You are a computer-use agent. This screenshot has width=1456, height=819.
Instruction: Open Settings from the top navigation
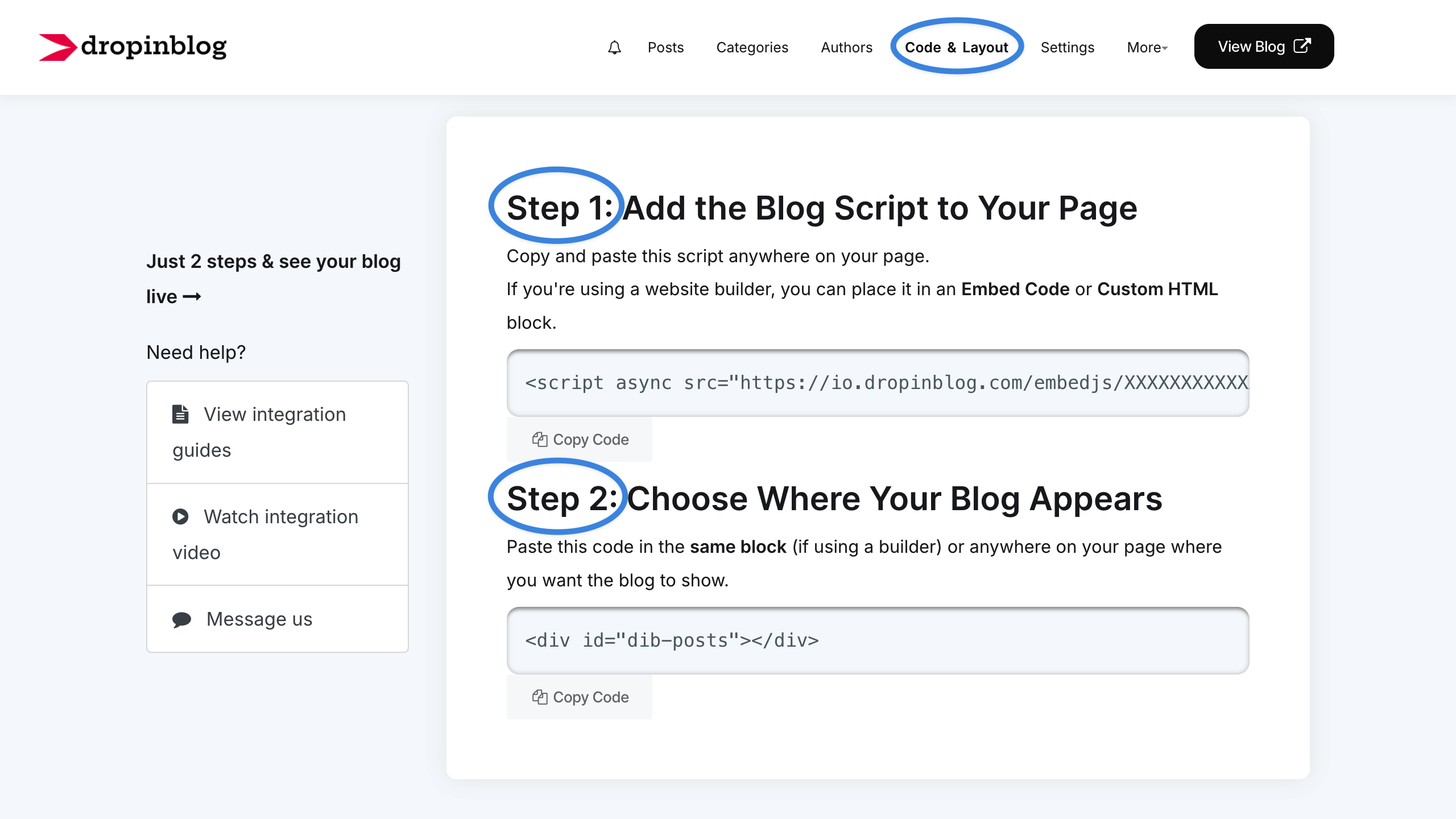(x=1067, y=47)
